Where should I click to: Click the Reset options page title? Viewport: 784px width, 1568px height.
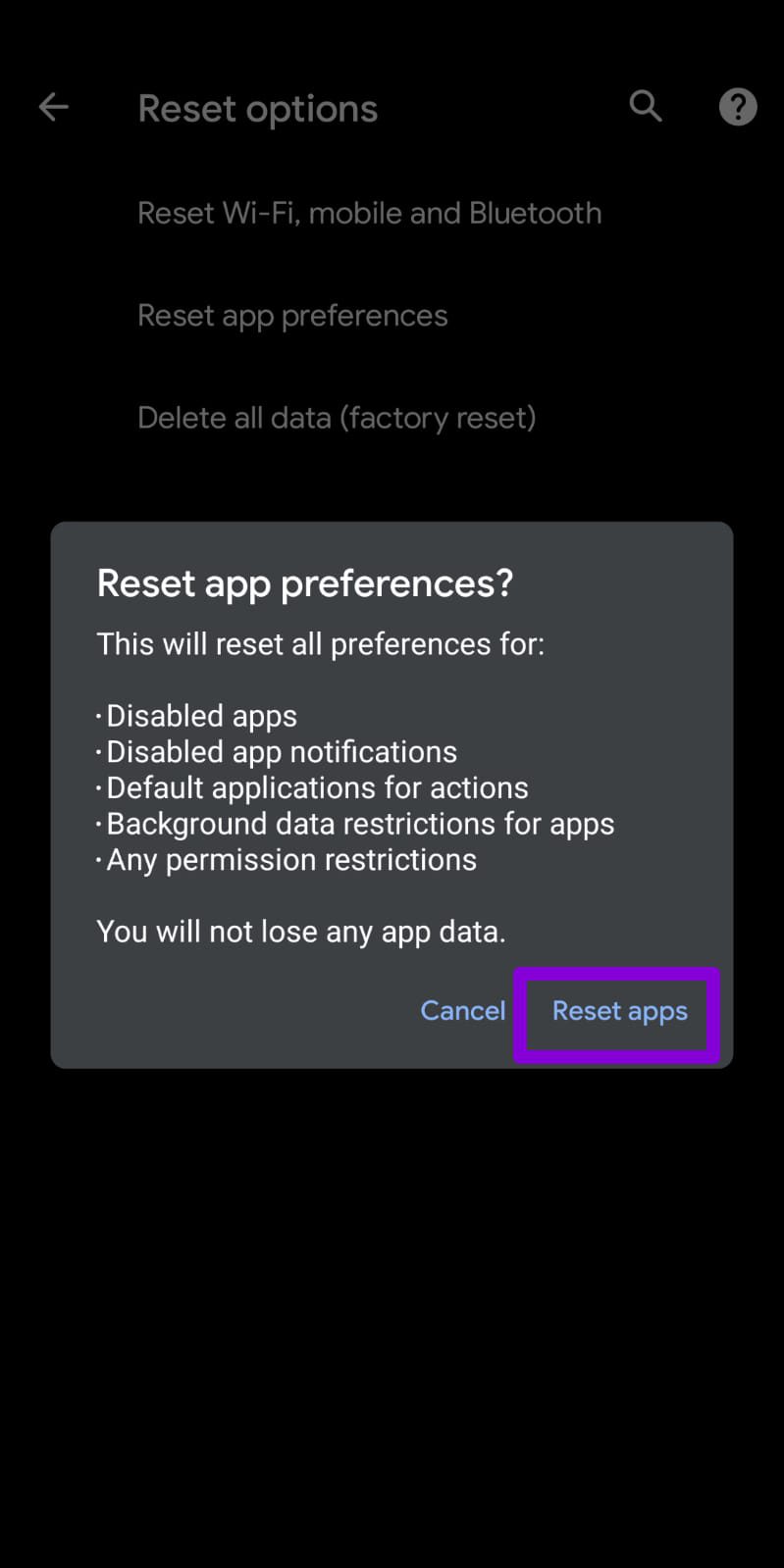point(257,109)
